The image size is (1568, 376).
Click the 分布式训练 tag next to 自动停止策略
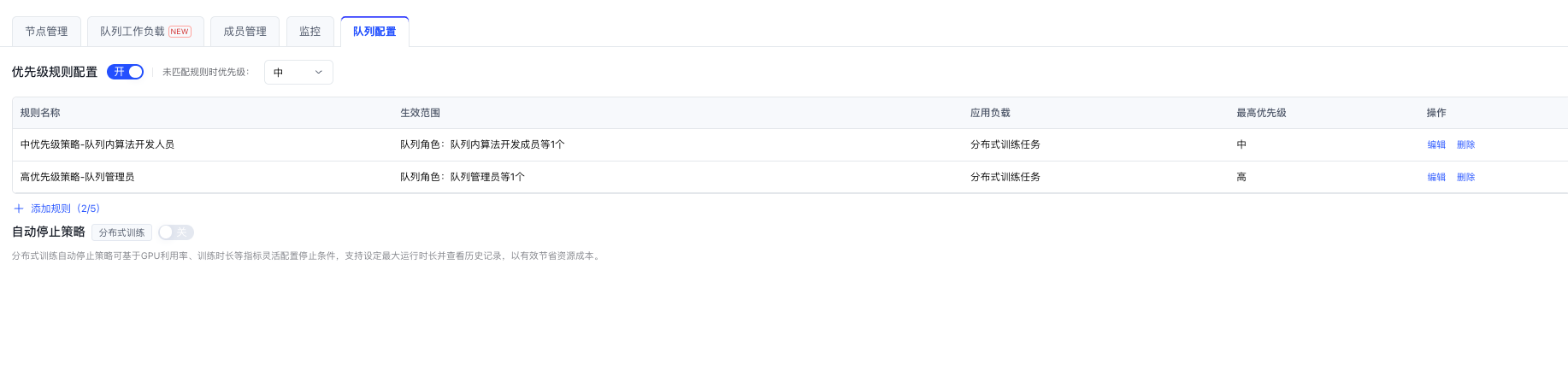(121, 232)
